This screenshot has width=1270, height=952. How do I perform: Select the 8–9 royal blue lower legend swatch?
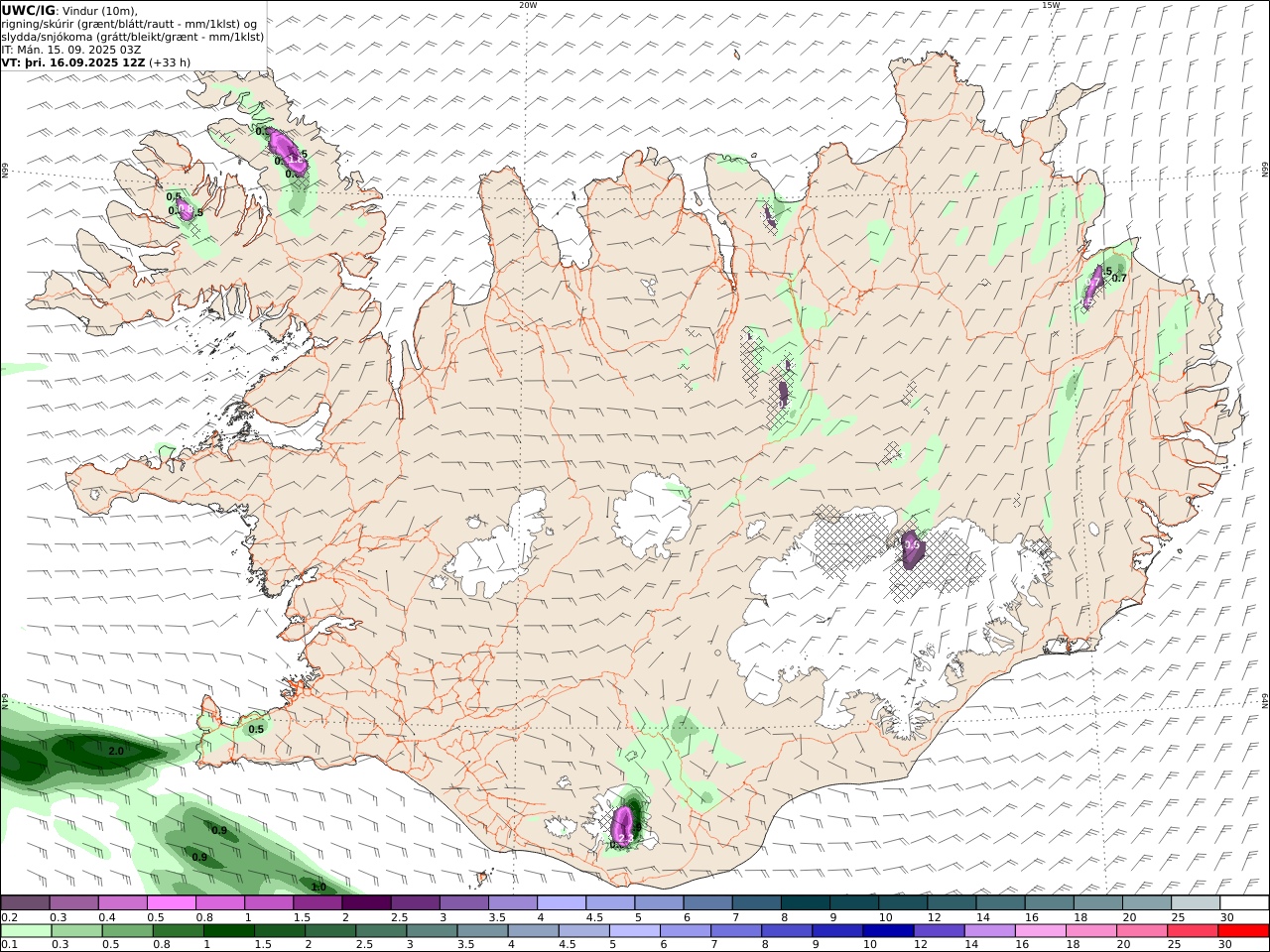(787, 930)
